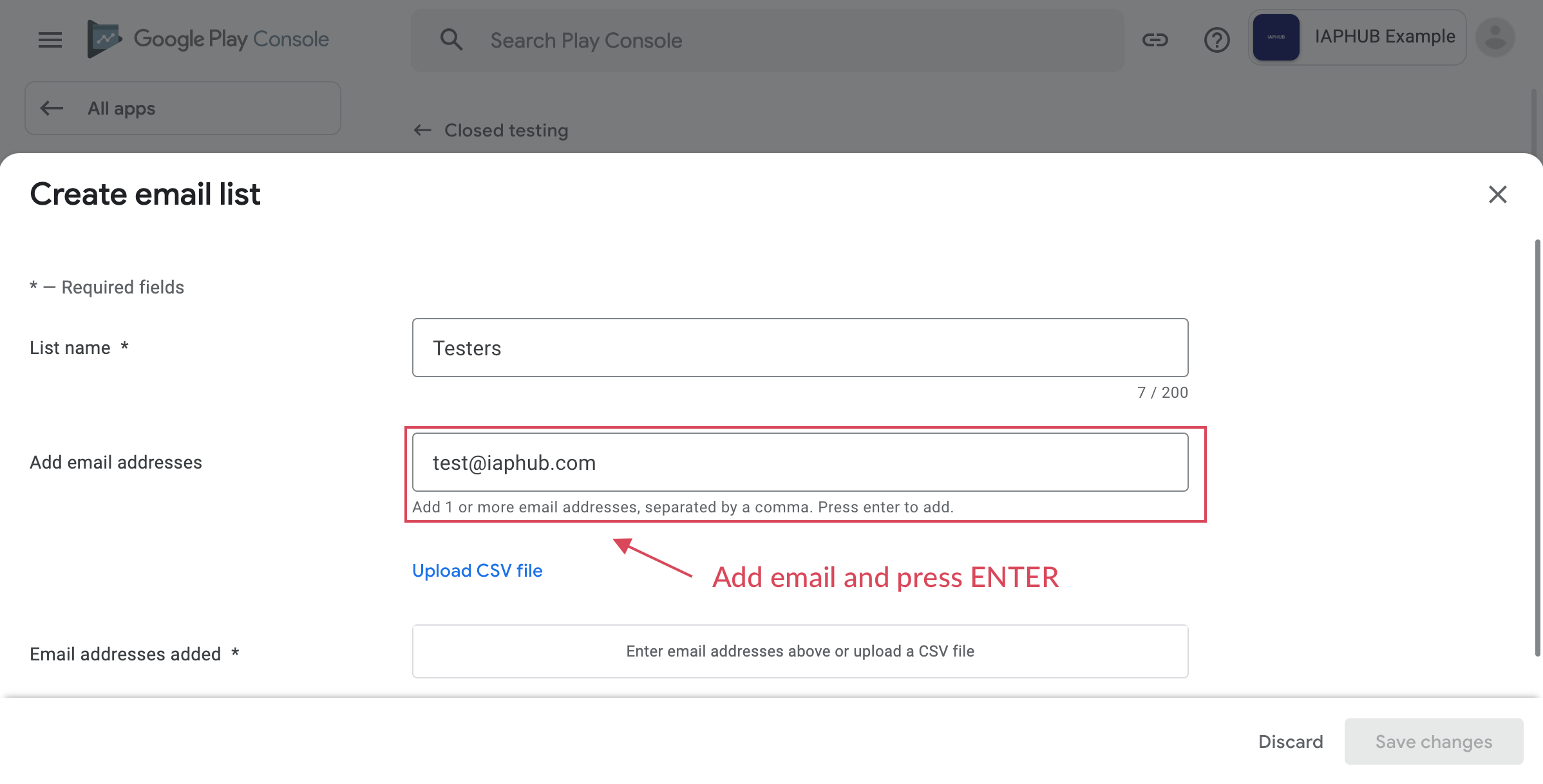Click the List name text field

click(800, 348)
